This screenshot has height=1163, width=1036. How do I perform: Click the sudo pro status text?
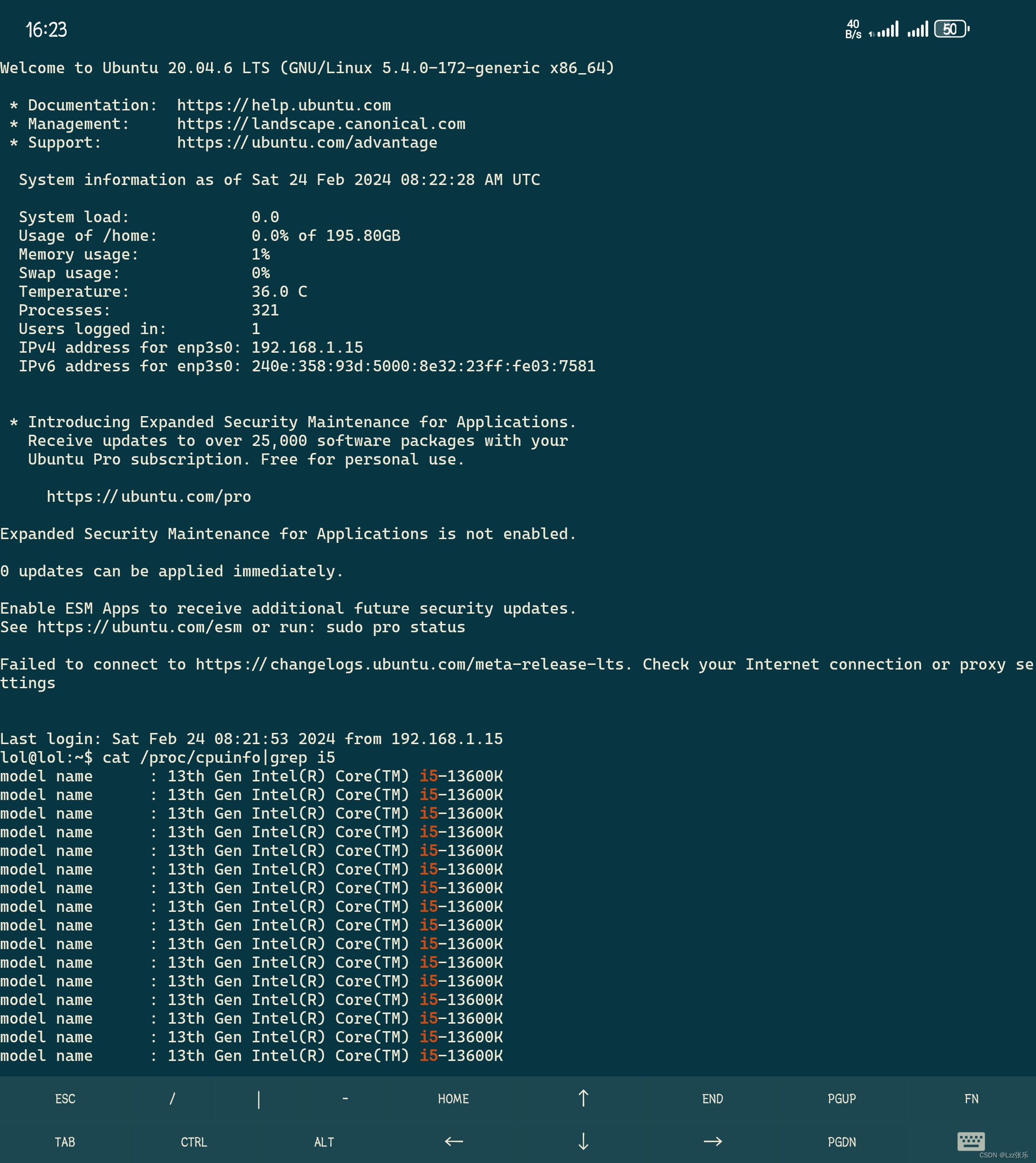[395, 627]
